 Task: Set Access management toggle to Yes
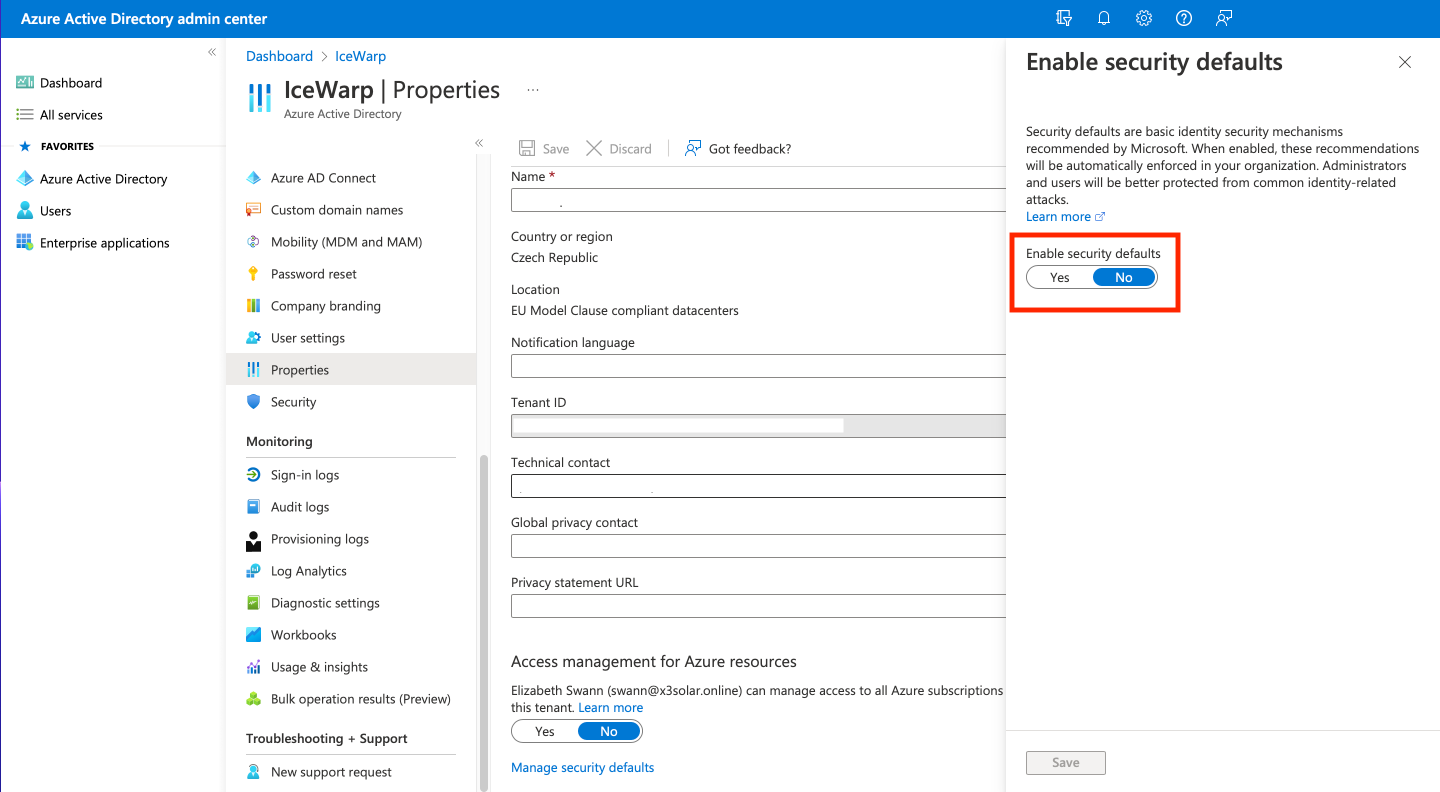coord(545,731)
